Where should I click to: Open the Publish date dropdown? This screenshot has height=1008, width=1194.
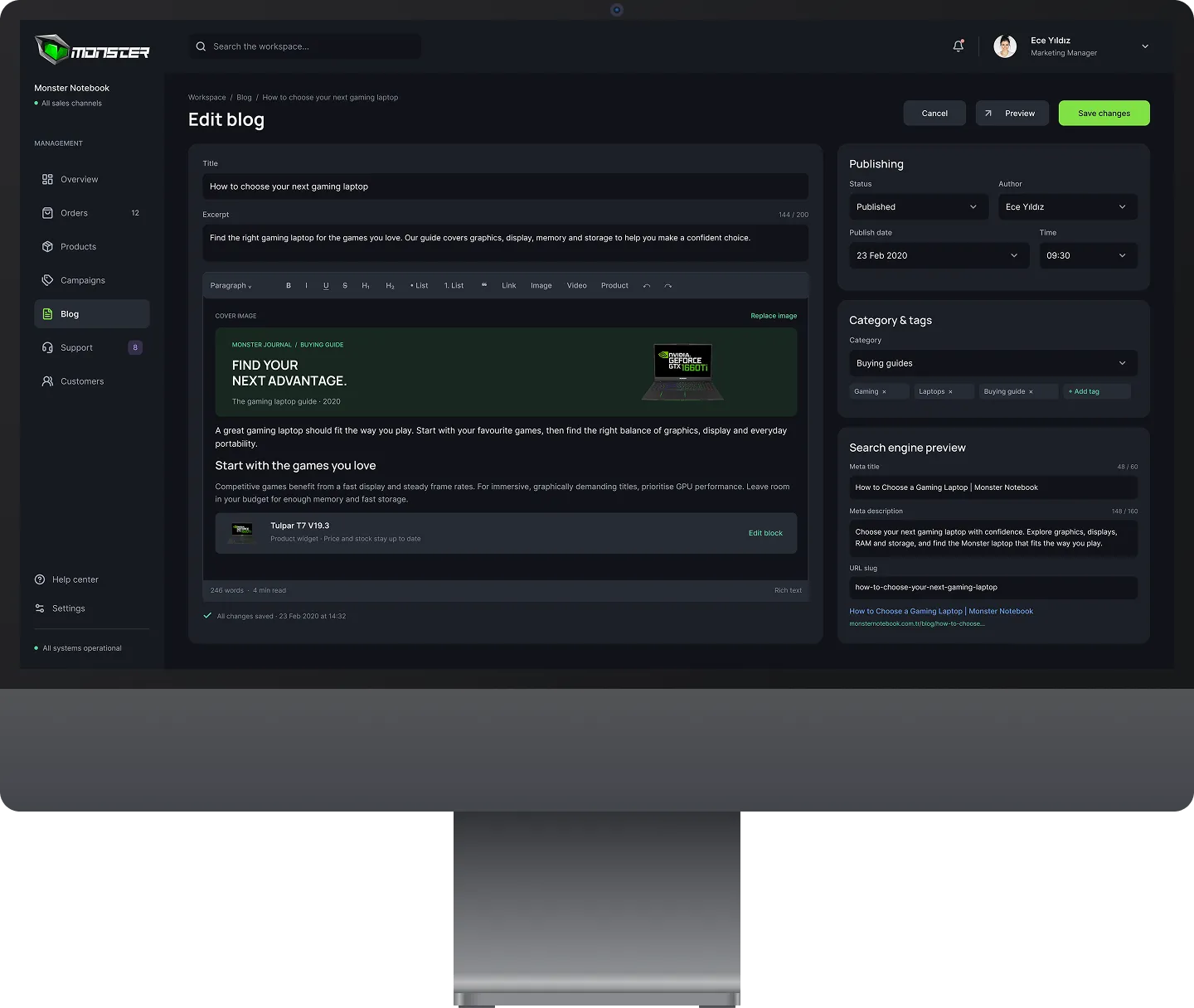(x=939, y=255)
